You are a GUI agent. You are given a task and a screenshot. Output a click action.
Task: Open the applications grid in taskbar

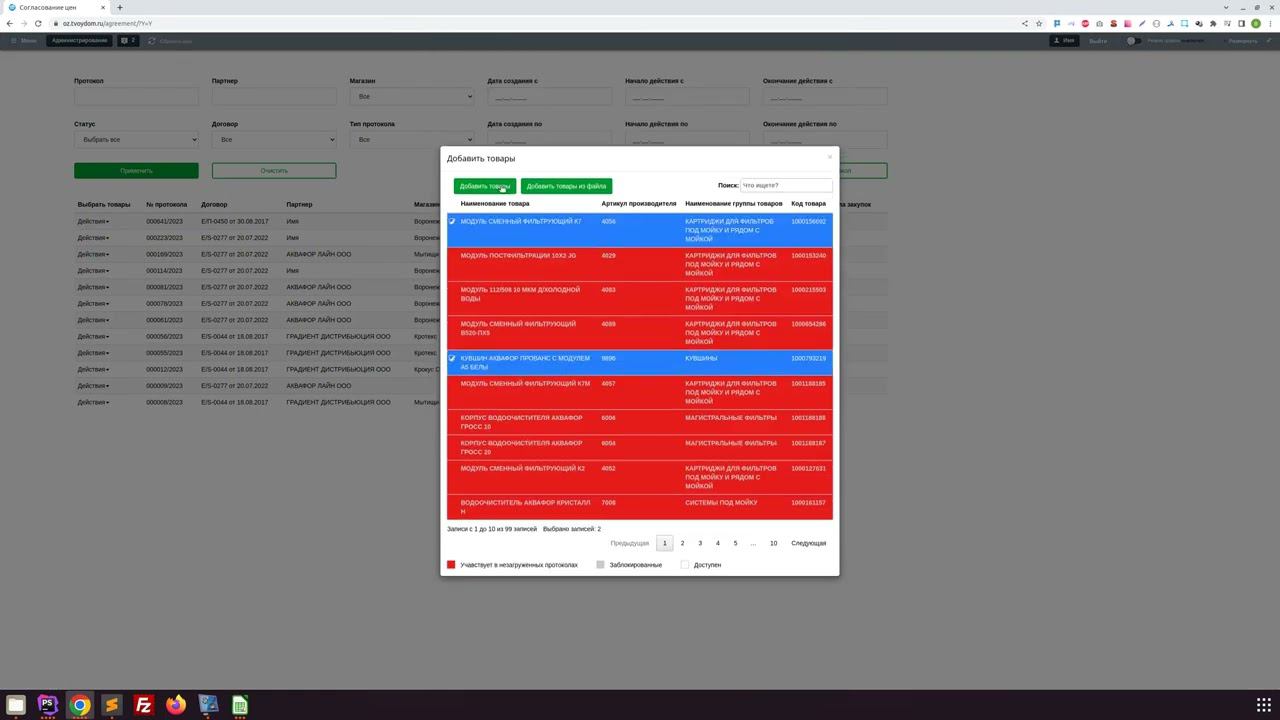[x=1264, y=705]
